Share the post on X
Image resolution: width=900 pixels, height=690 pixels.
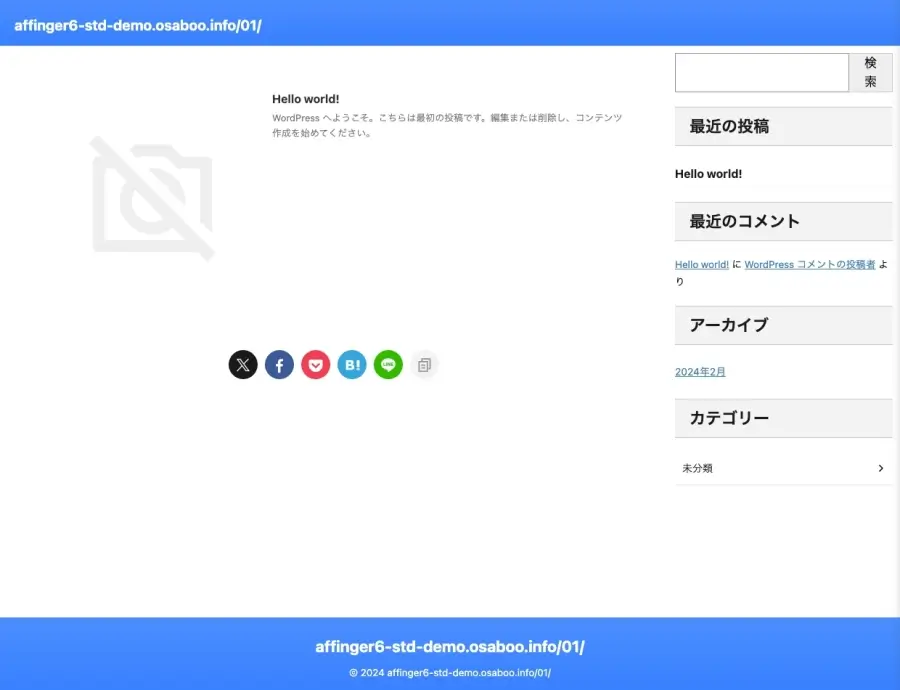click(x=243, y=364)
